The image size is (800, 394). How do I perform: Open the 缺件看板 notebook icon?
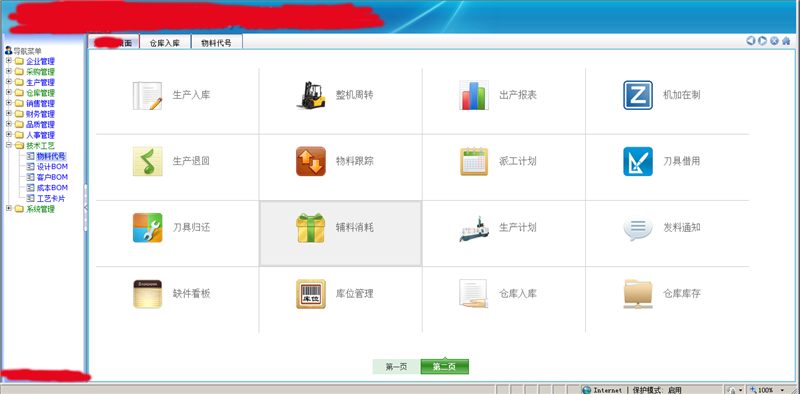[x=147, y=294]
